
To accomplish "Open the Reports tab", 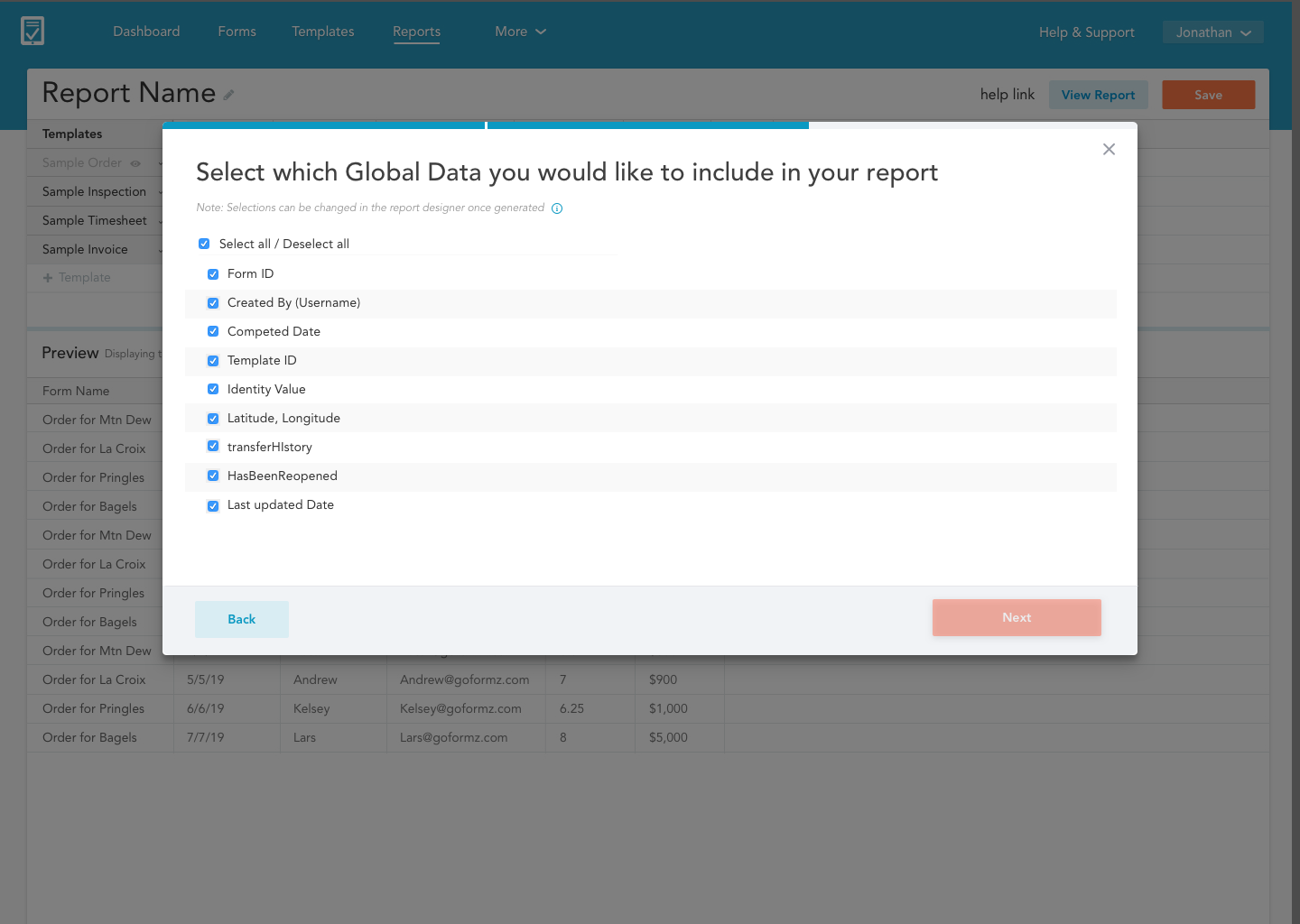I will (416, 32).
